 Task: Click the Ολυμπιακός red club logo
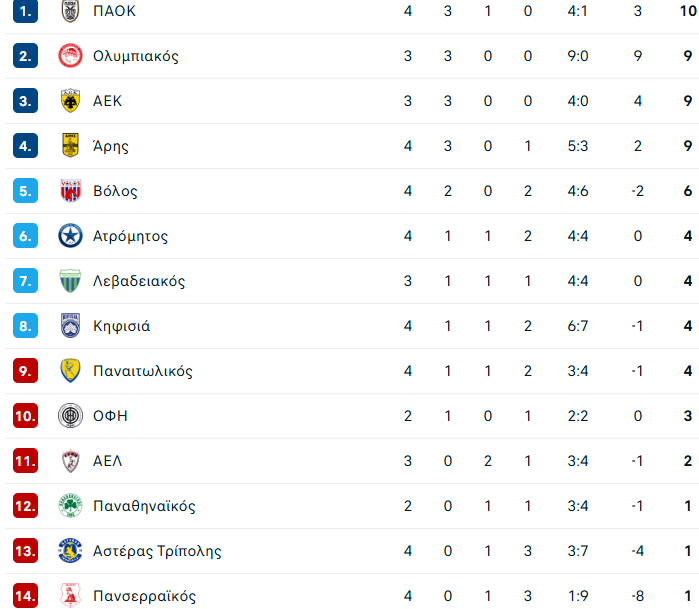pos(70,56)
